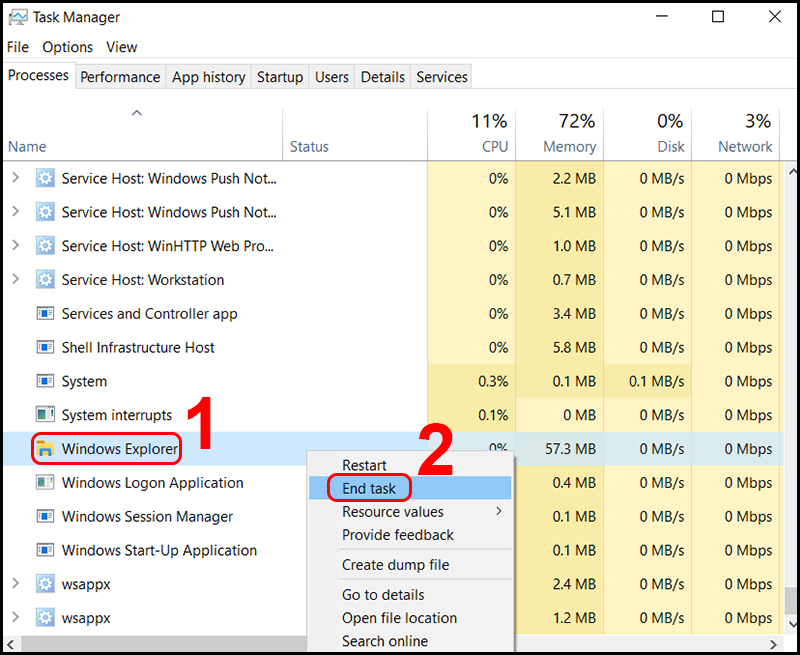Click the Windows Start-Up Application icon
This screenshot has width=800, height=655.
click(x=45, y=550)
